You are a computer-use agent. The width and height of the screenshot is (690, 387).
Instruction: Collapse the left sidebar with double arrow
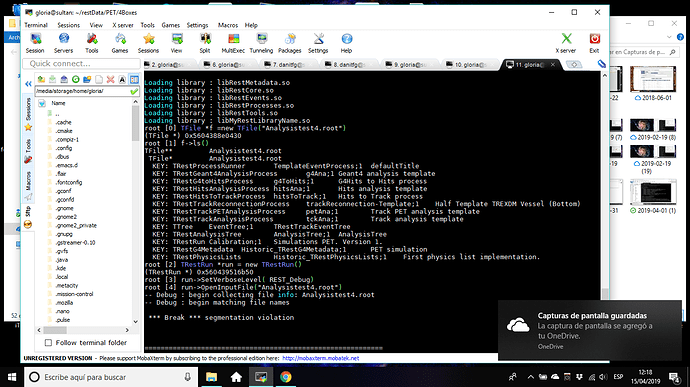click(x=28, y=84)
